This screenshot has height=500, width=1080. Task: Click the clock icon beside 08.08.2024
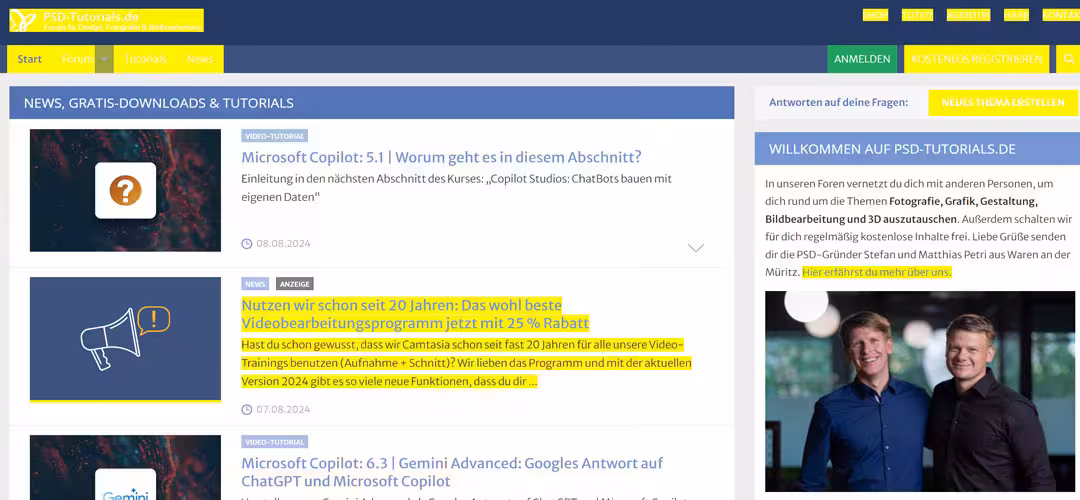(247, 244)
